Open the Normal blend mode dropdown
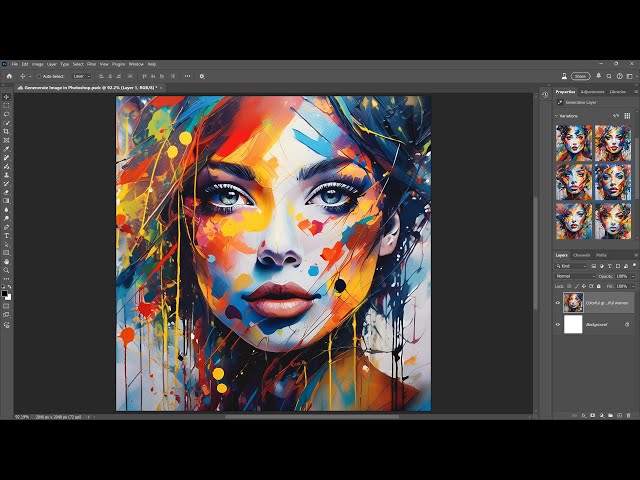The width and height of the screenshot is (640, 480). pos(576,276)
